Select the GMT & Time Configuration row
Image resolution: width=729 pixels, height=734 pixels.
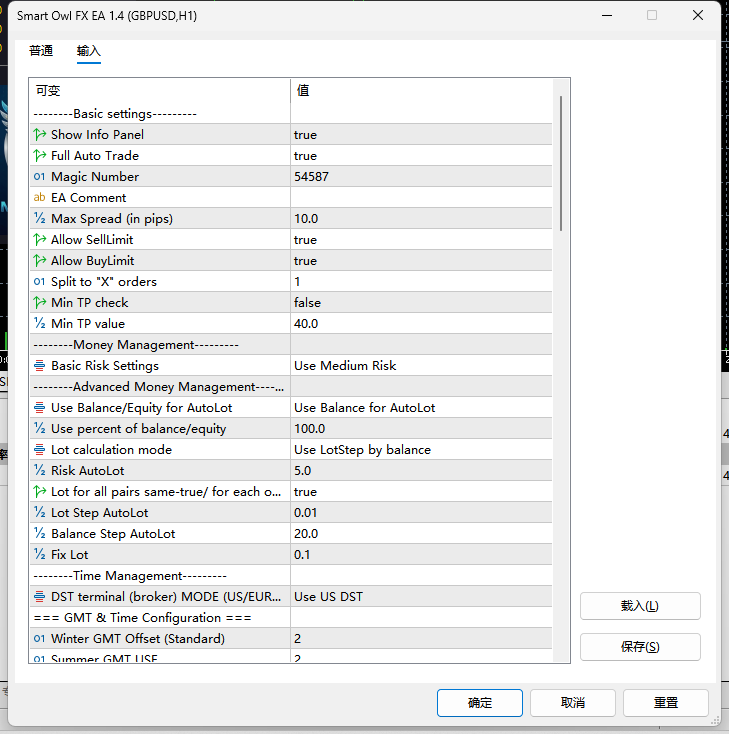tap(291, 618)
